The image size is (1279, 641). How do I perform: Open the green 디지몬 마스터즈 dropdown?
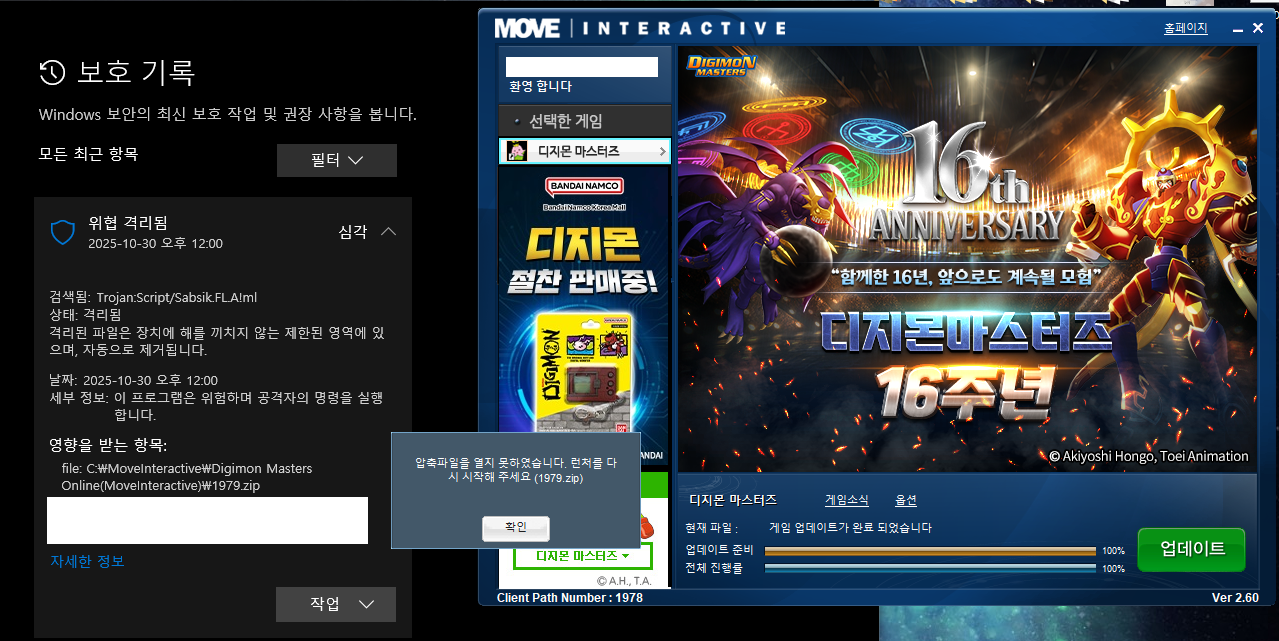pyautogui.click(x=583, y=556)
